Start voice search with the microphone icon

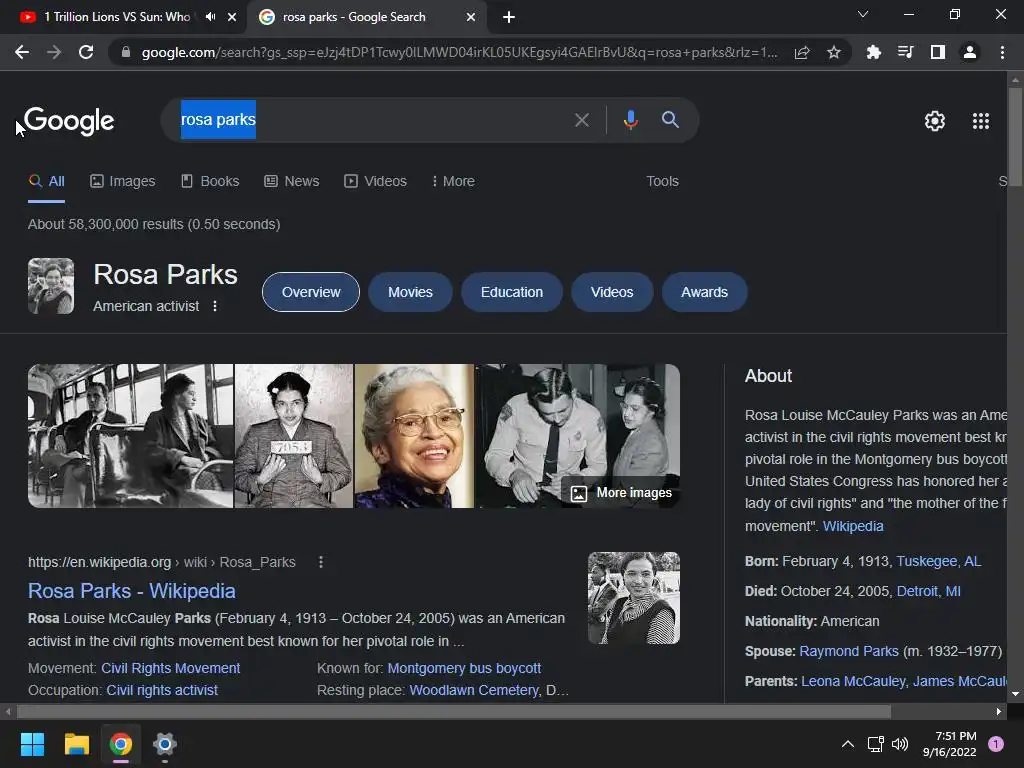click(x=630, y=120)
